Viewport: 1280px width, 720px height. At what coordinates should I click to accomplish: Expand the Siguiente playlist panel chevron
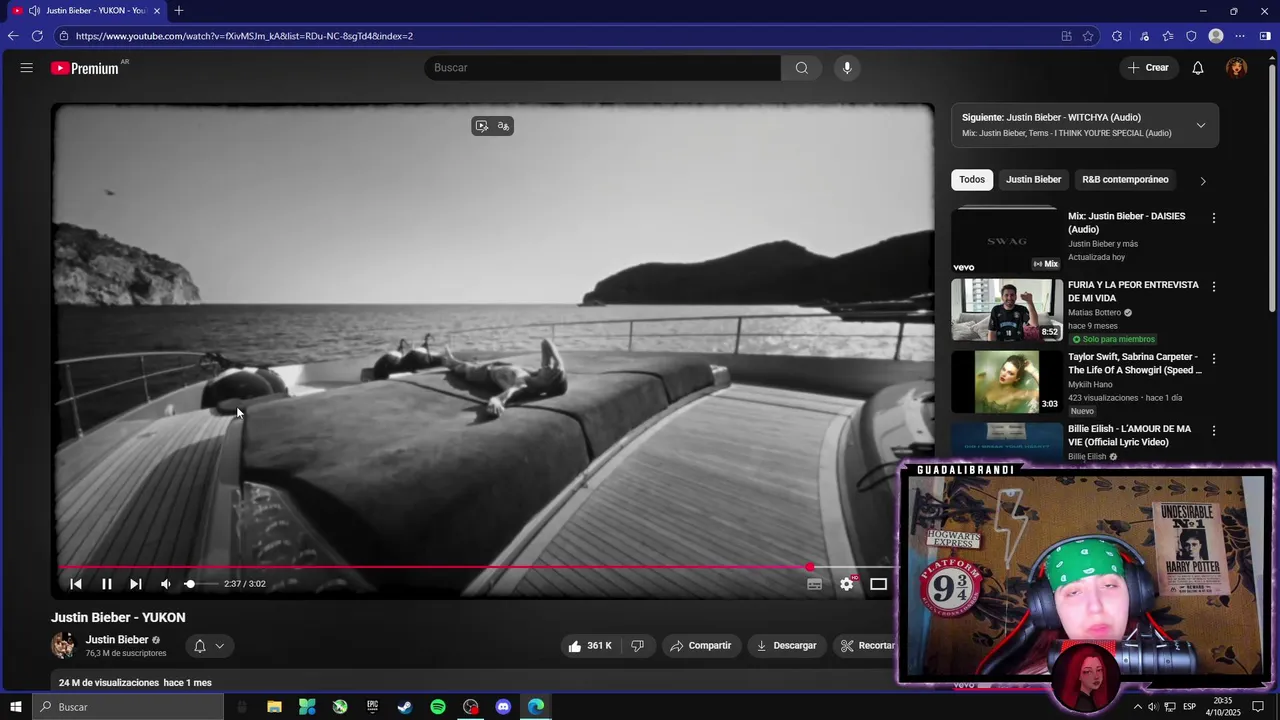click(x=1201, y=125)
